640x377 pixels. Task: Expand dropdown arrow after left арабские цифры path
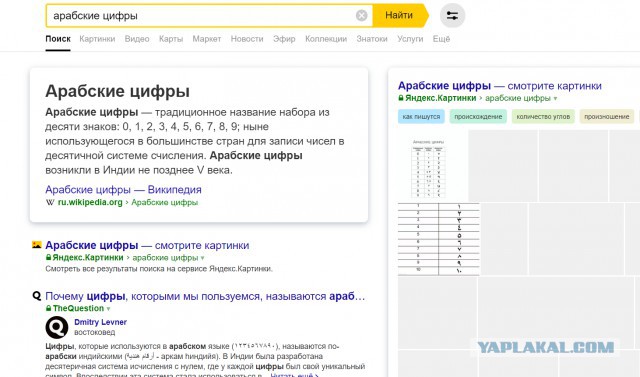click(202, 258)
